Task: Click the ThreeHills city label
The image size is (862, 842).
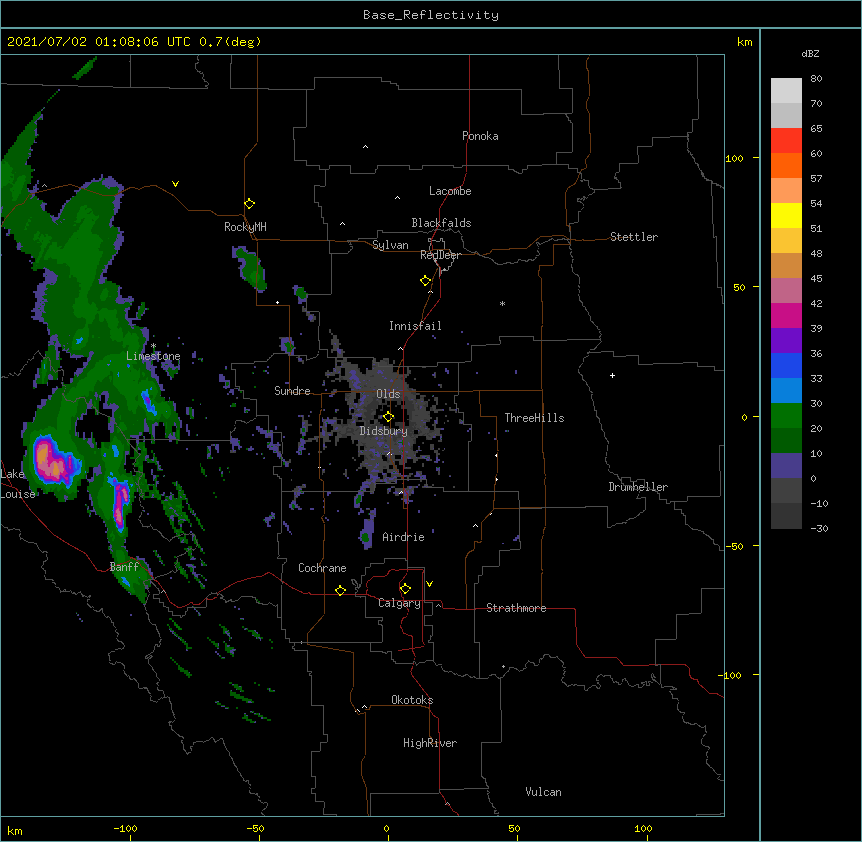Action: coord(534,418)
